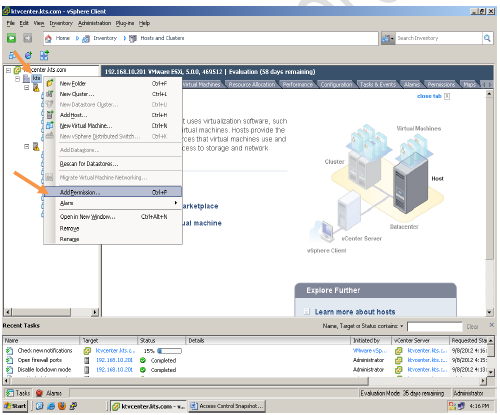Click the close tab link
500x415 pixels.
pos(429,96)
